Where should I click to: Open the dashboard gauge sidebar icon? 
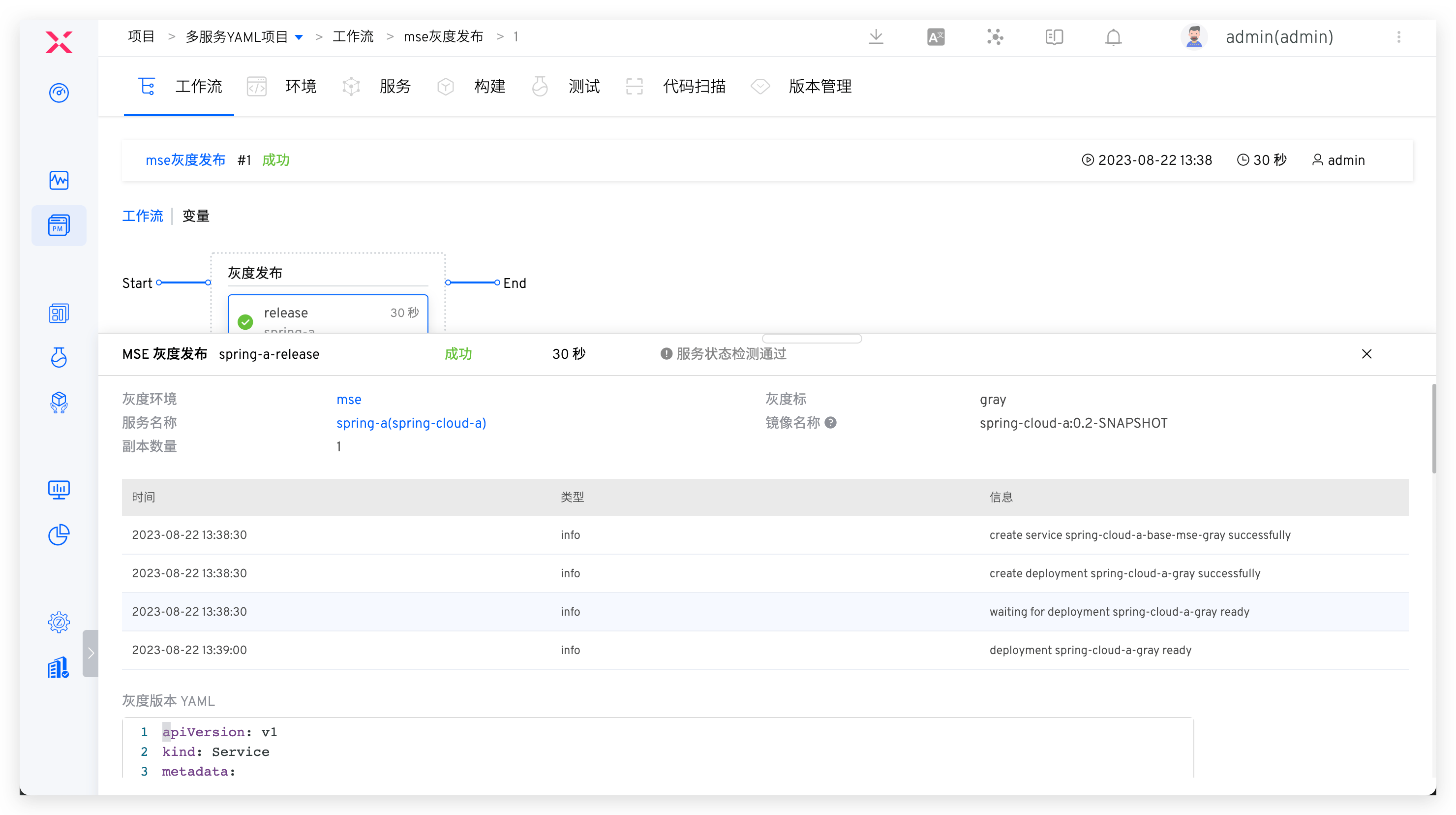59,93
